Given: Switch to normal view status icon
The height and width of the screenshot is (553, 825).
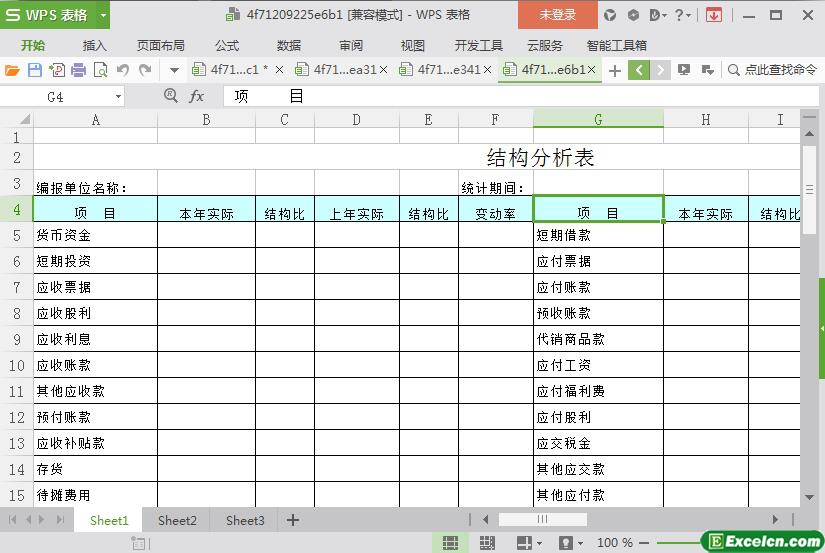Looking at the screenshot, I should click(x=450, y=542).
